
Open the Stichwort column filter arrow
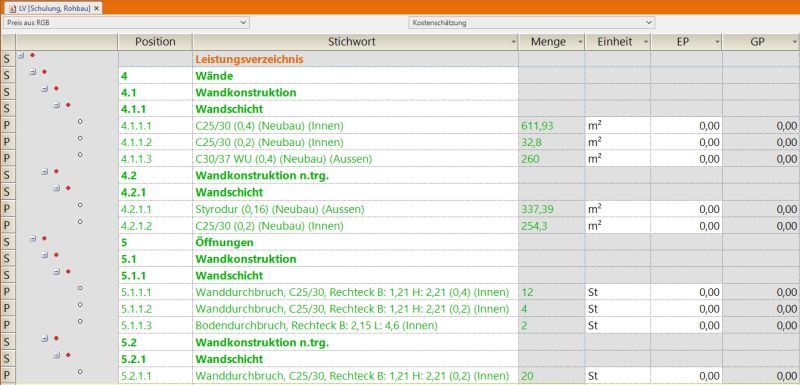513,42
